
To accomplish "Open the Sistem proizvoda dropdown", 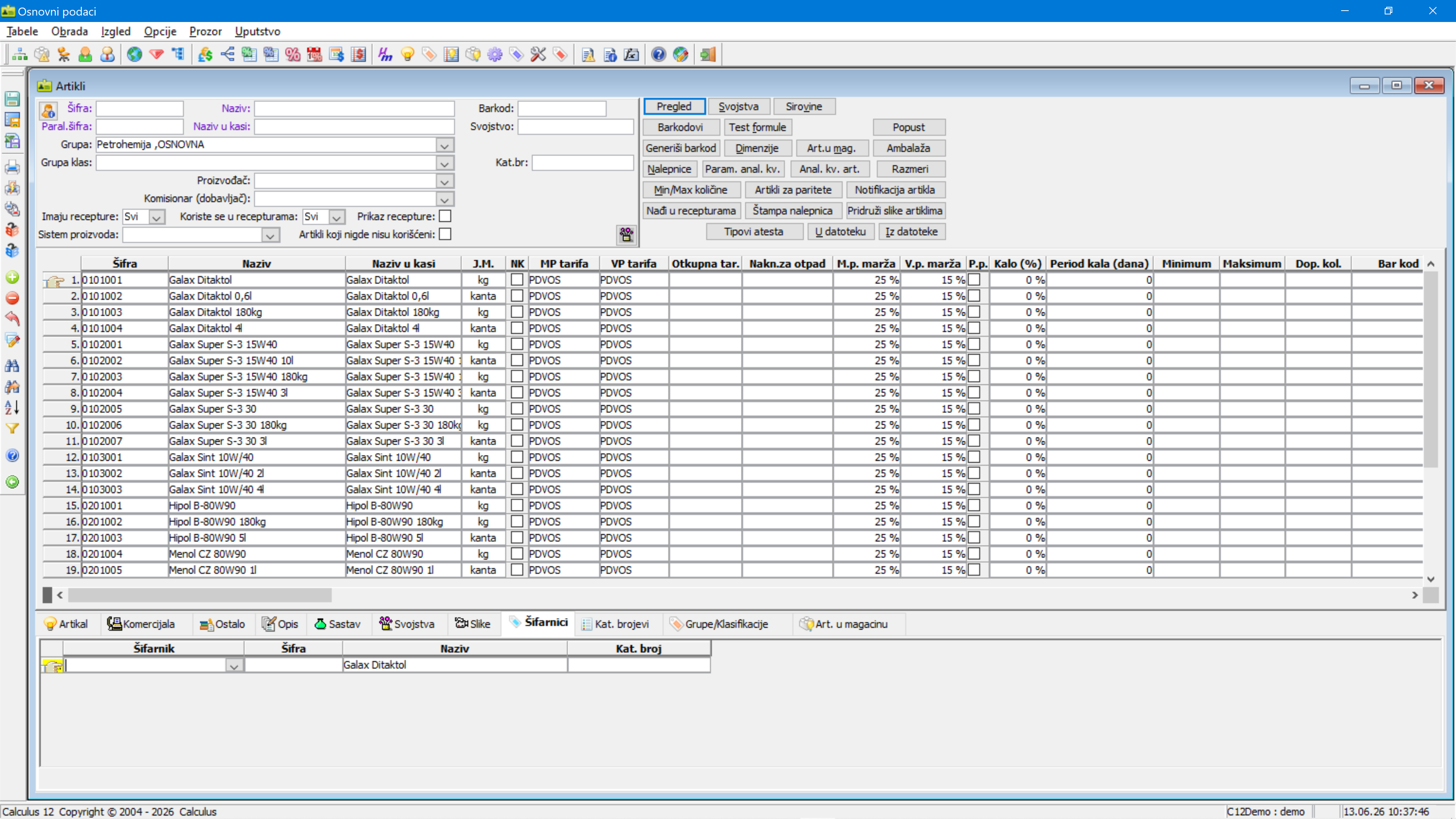I will [x=270, y=235].
